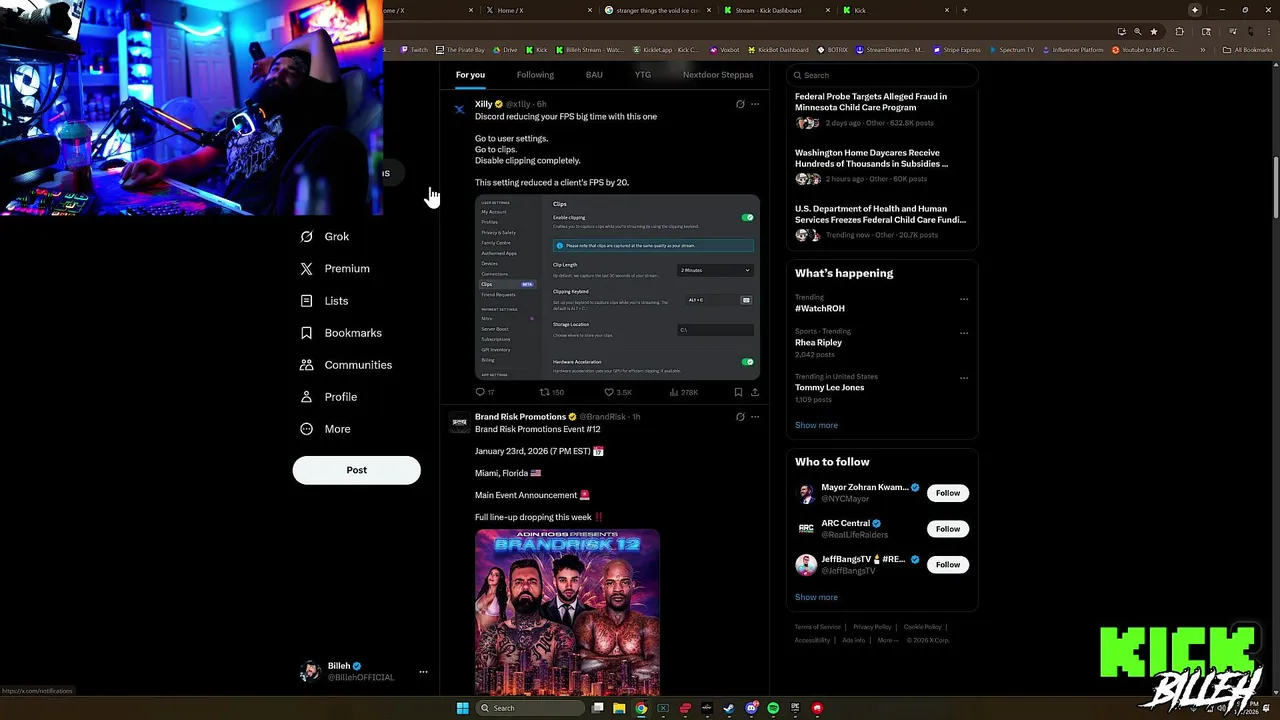1280x720 pixels.
Task: Bookmark this page with star icon
Action: (1154, 31)
